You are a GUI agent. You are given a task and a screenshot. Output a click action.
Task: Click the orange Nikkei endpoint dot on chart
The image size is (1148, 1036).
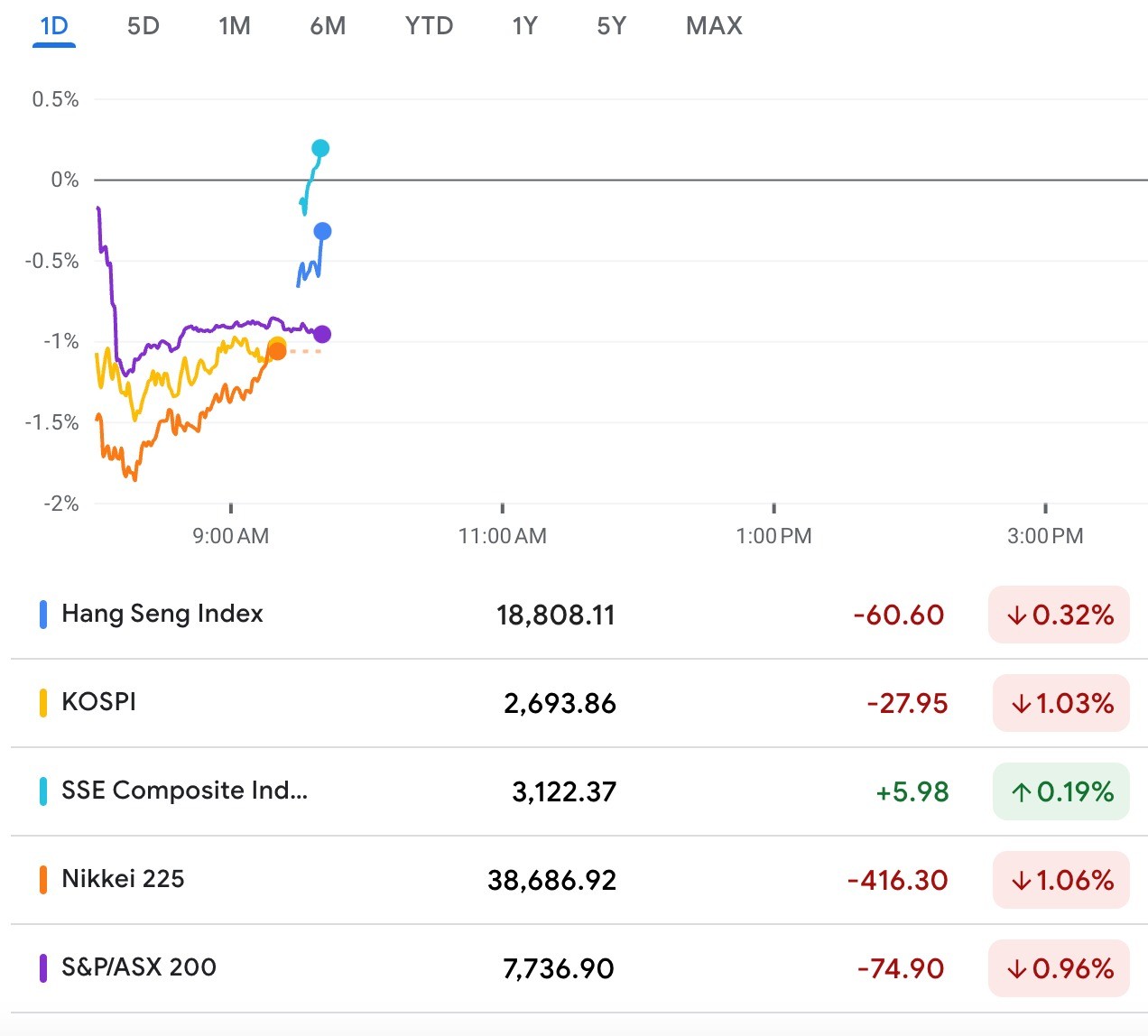point(277,351)
